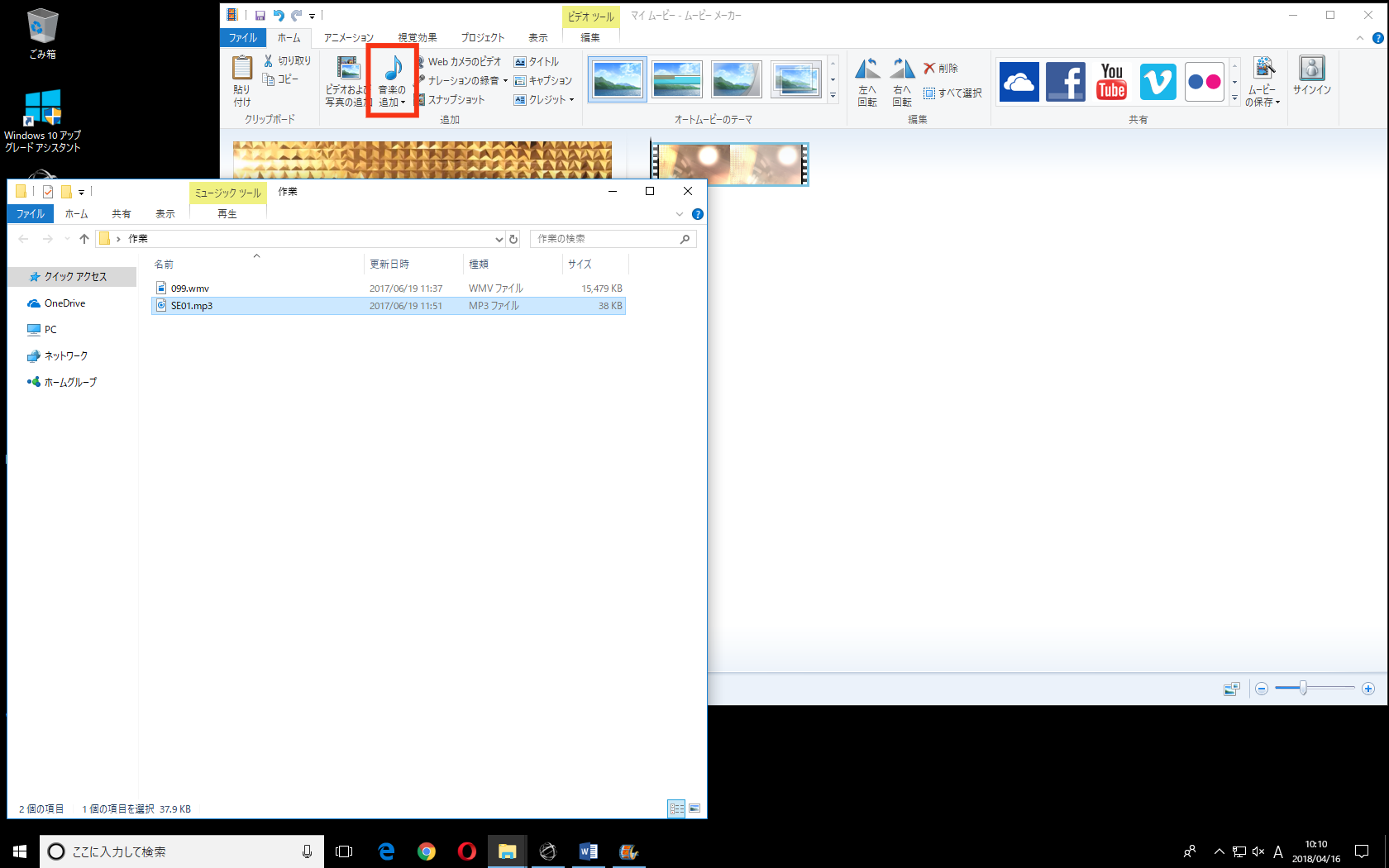Open the Animations ribbon tab

pos(348,38)
